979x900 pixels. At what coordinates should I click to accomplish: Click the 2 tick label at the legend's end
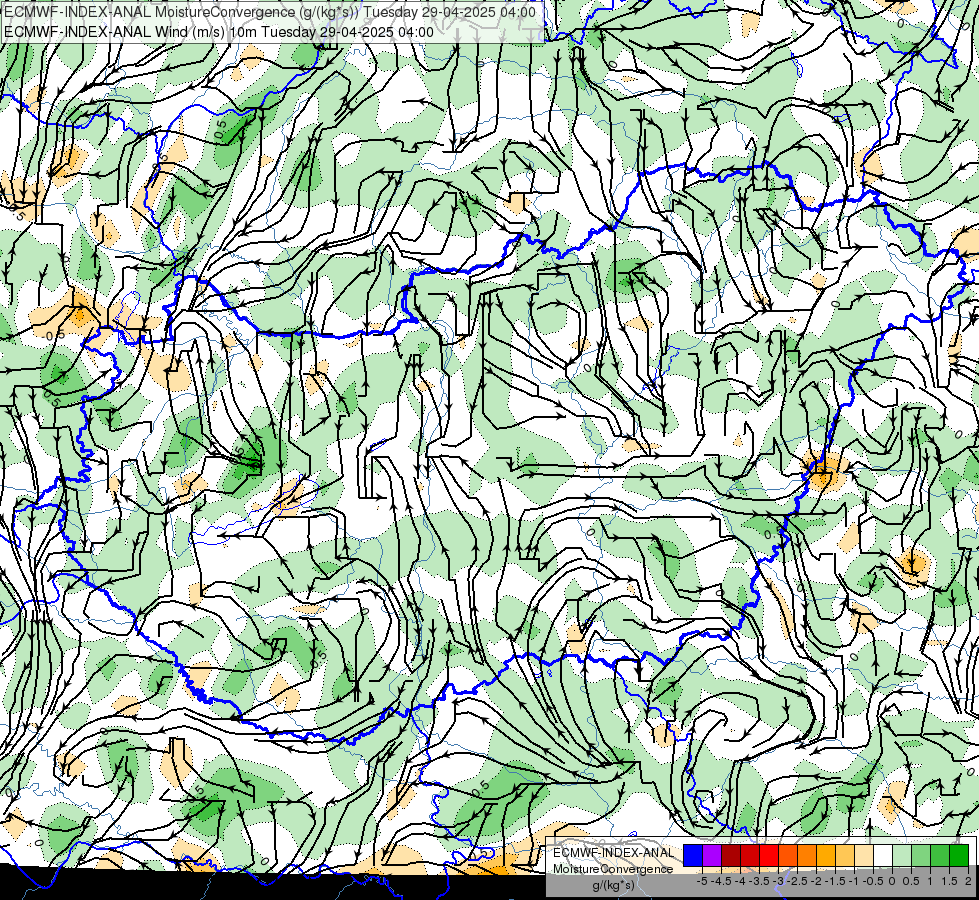[968, 881]
